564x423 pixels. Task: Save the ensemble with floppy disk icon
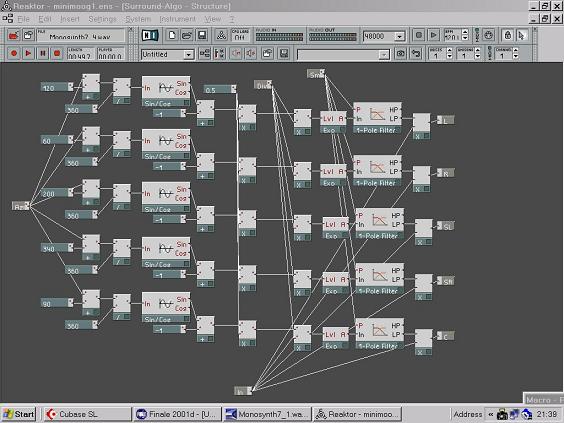[x=202, y=35]
